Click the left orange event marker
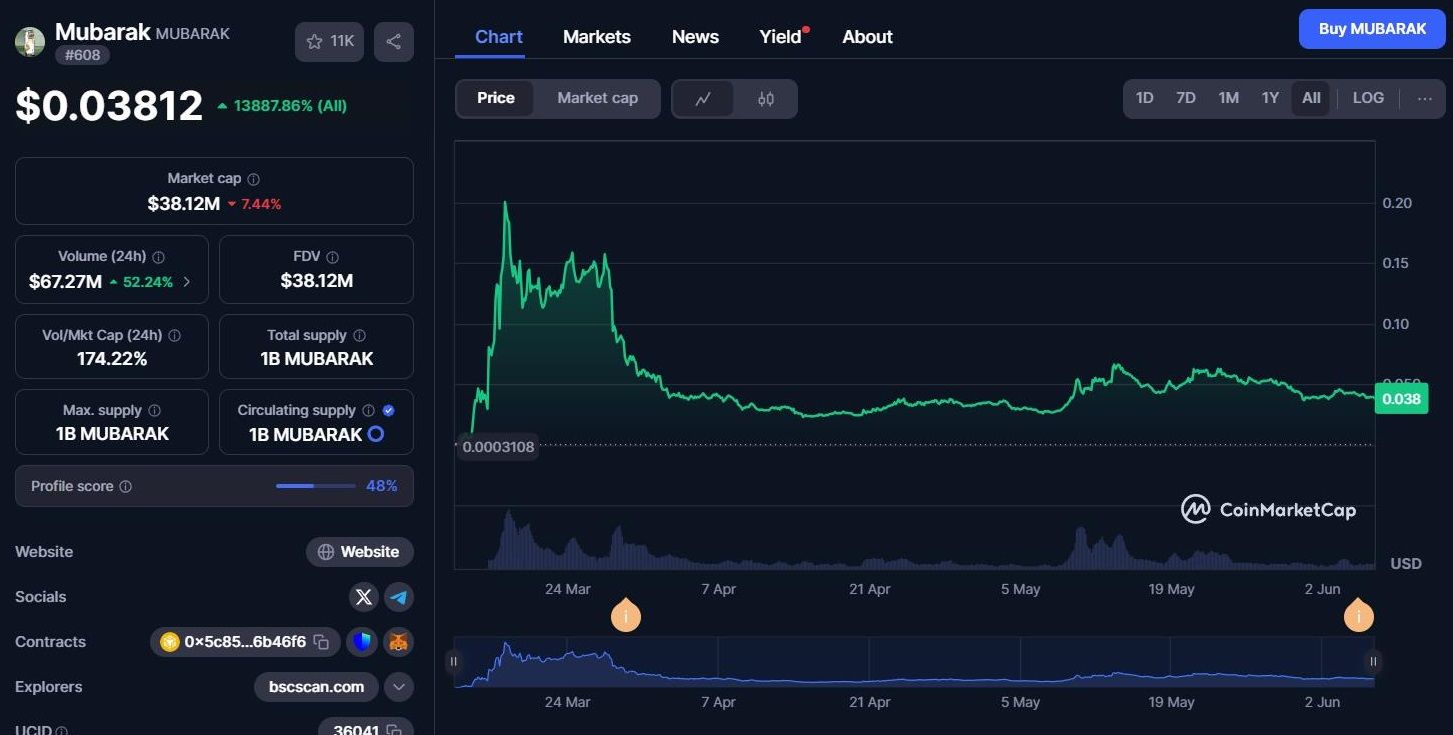1453x735 pixels. tap(626, 615)
